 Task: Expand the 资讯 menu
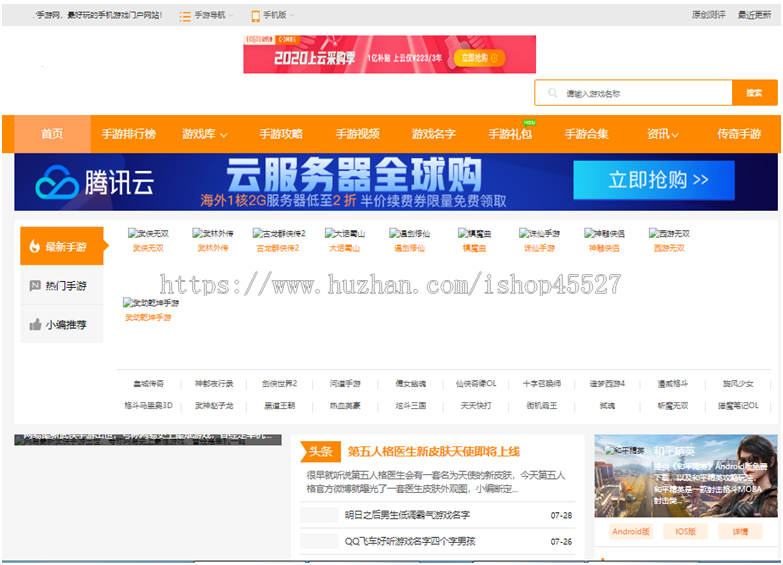point(663,134)
